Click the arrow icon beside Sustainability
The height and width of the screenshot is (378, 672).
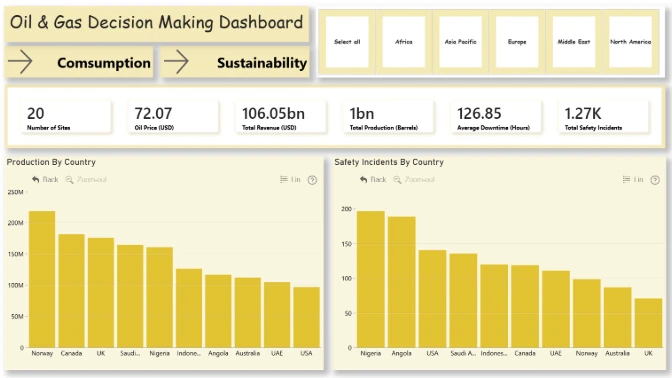point(176,62)
